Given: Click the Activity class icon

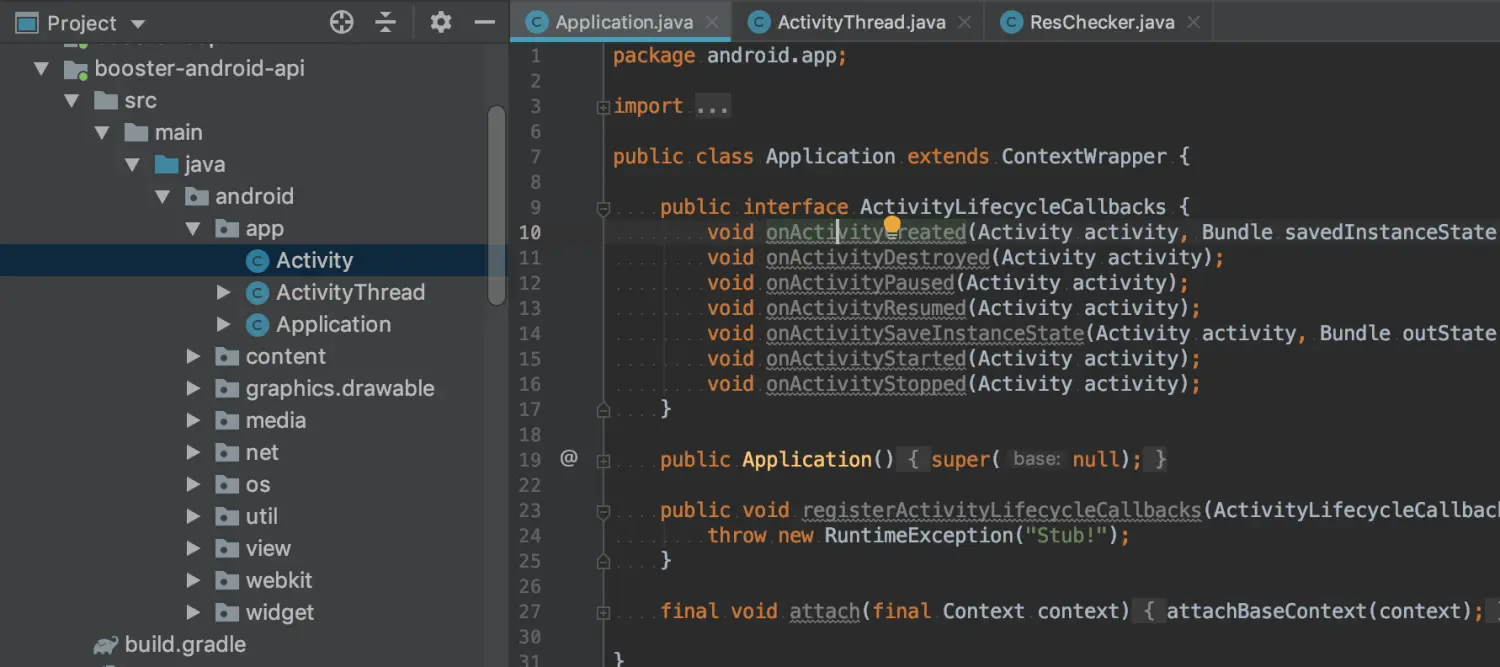Looking at the screenshot, I should 258,261.
